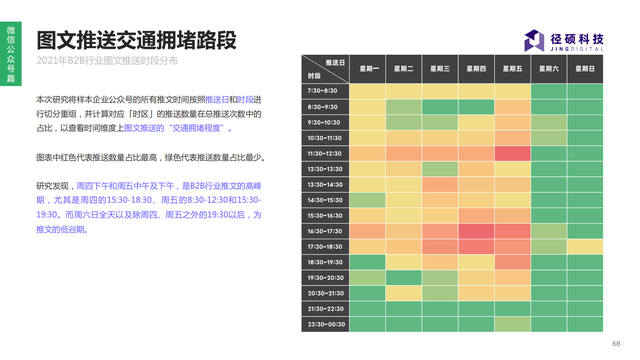Select the 21:30-22:30 row label
640x360 pixels.
[325, 309]
